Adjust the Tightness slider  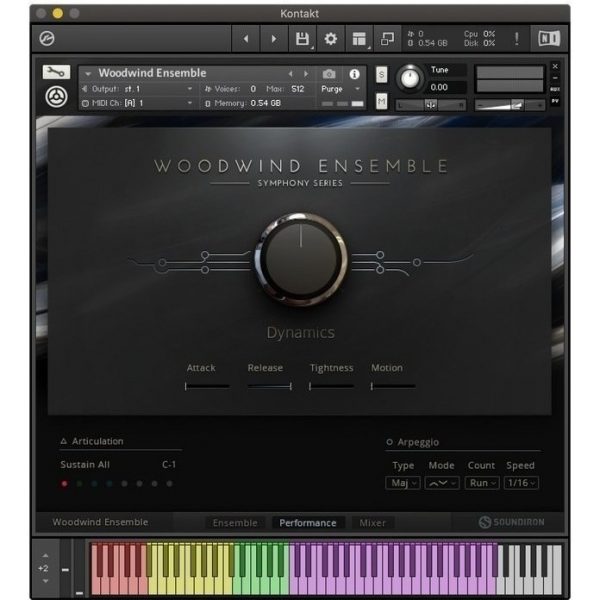click(x=331, y=386)
